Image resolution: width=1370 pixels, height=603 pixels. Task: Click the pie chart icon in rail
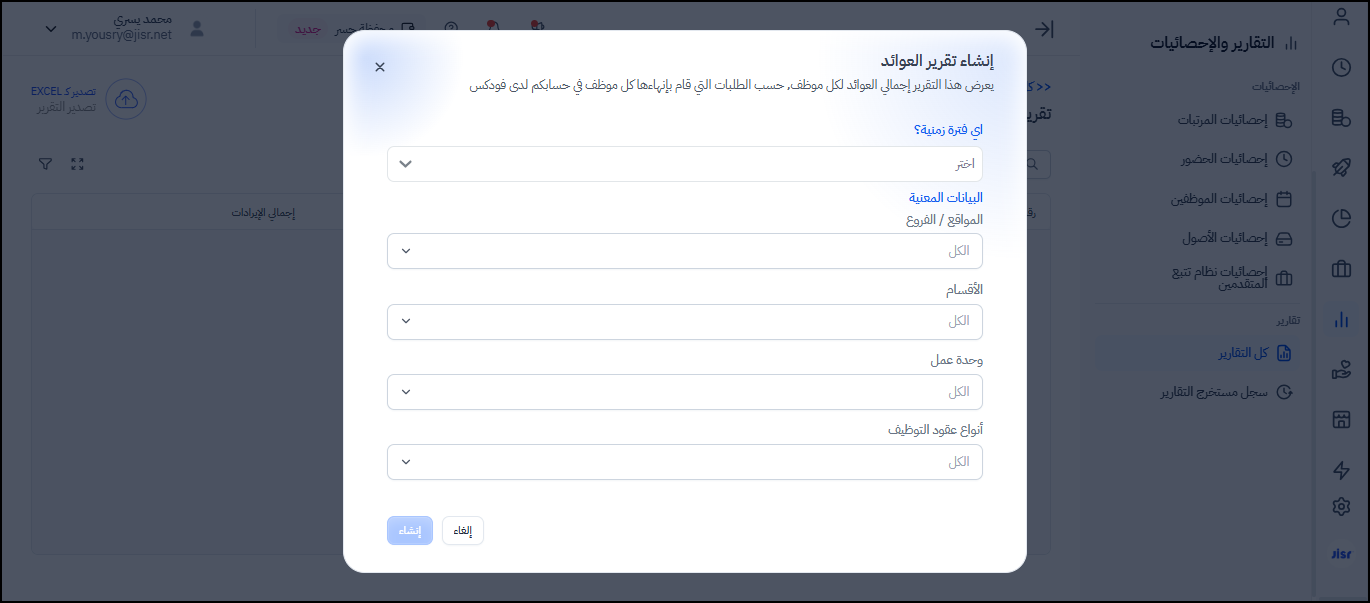coord(1341,219)
